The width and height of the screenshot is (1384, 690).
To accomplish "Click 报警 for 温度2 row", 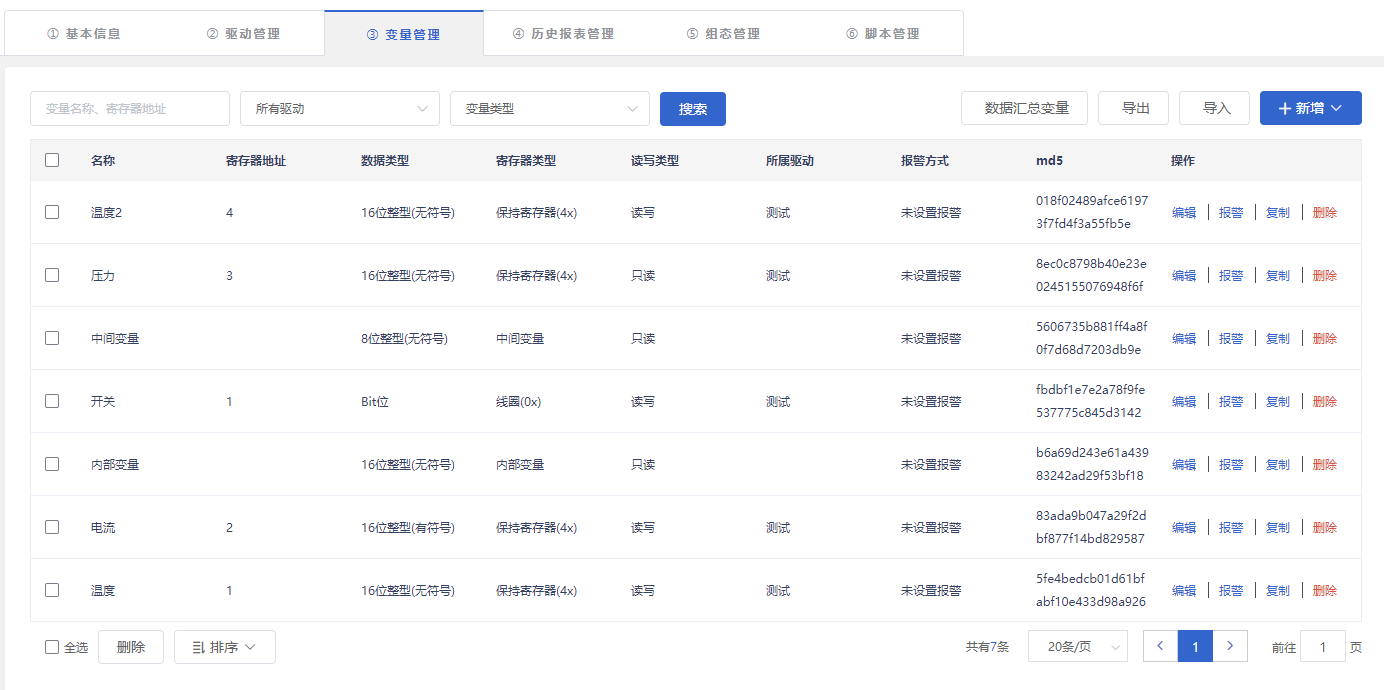I will click(1231, 213).
